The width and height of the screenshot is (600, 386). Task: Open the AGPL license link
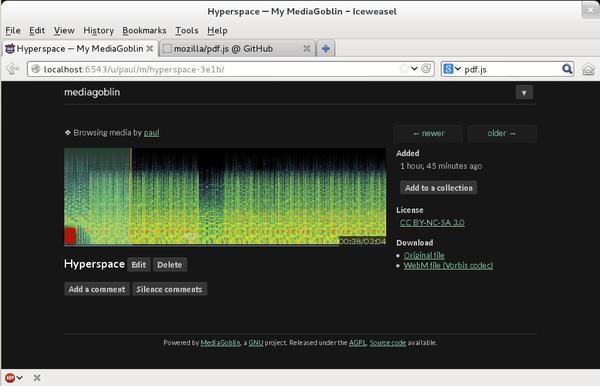coord(358,343)
